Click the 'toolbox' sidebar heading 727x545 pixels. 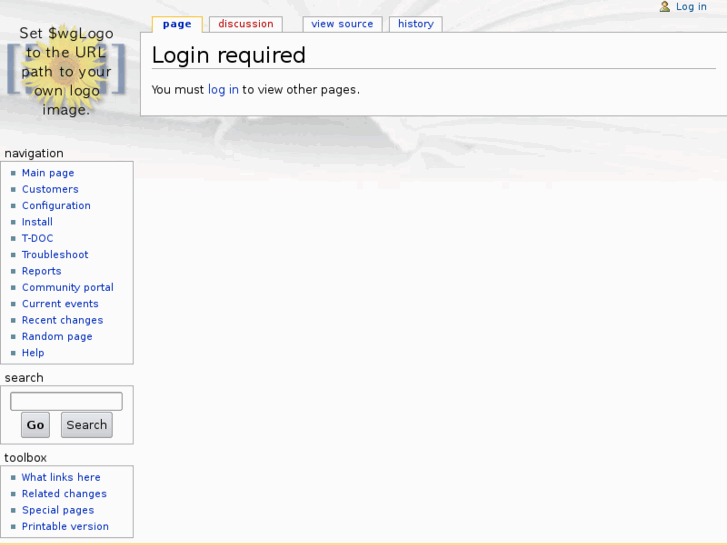pyautogui.click(x=26, y=458)
